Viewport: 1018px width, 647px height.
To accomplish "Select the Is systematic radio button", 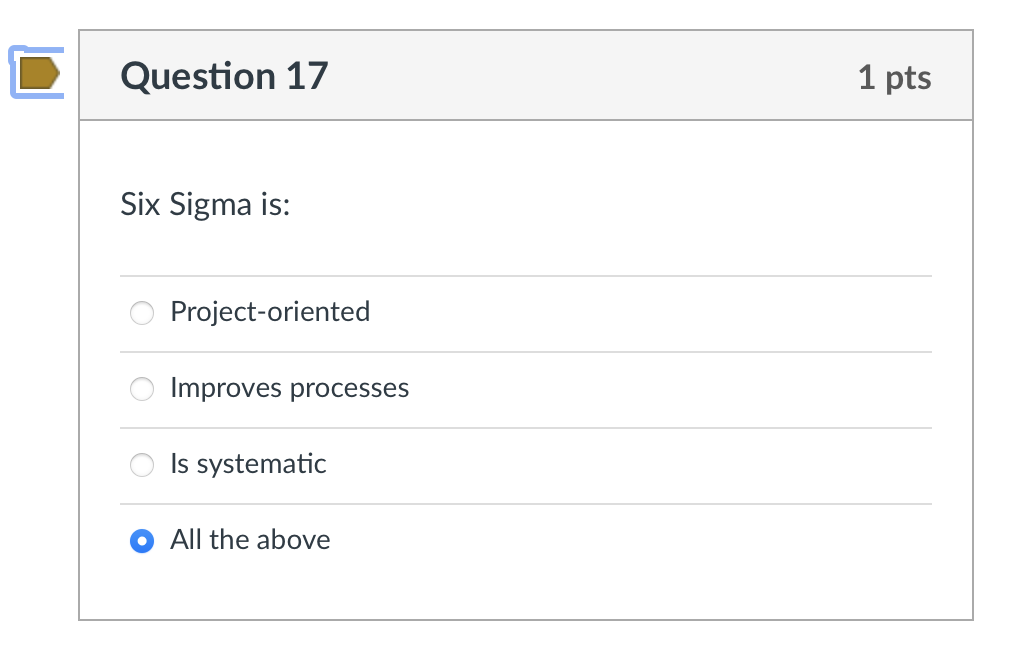I will [141, 465].
